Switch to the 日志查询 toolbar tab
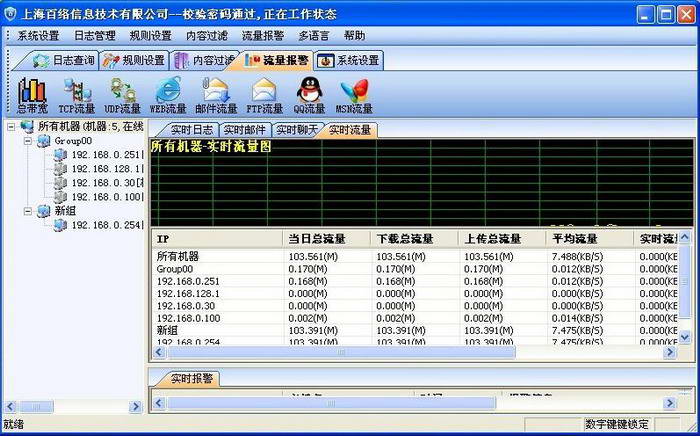The image size is (700, 436). [x=58, y=61]
